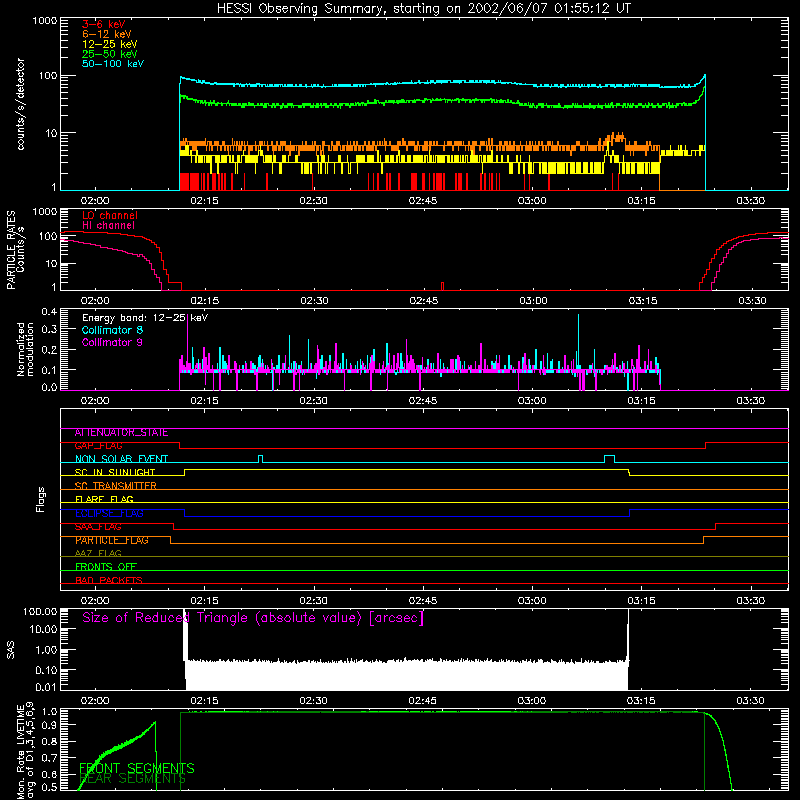Click the narrow NON_SOLAR_EVENT pulse near 02:22
This screenshot has width=800, height=800.
click(261, 459)
